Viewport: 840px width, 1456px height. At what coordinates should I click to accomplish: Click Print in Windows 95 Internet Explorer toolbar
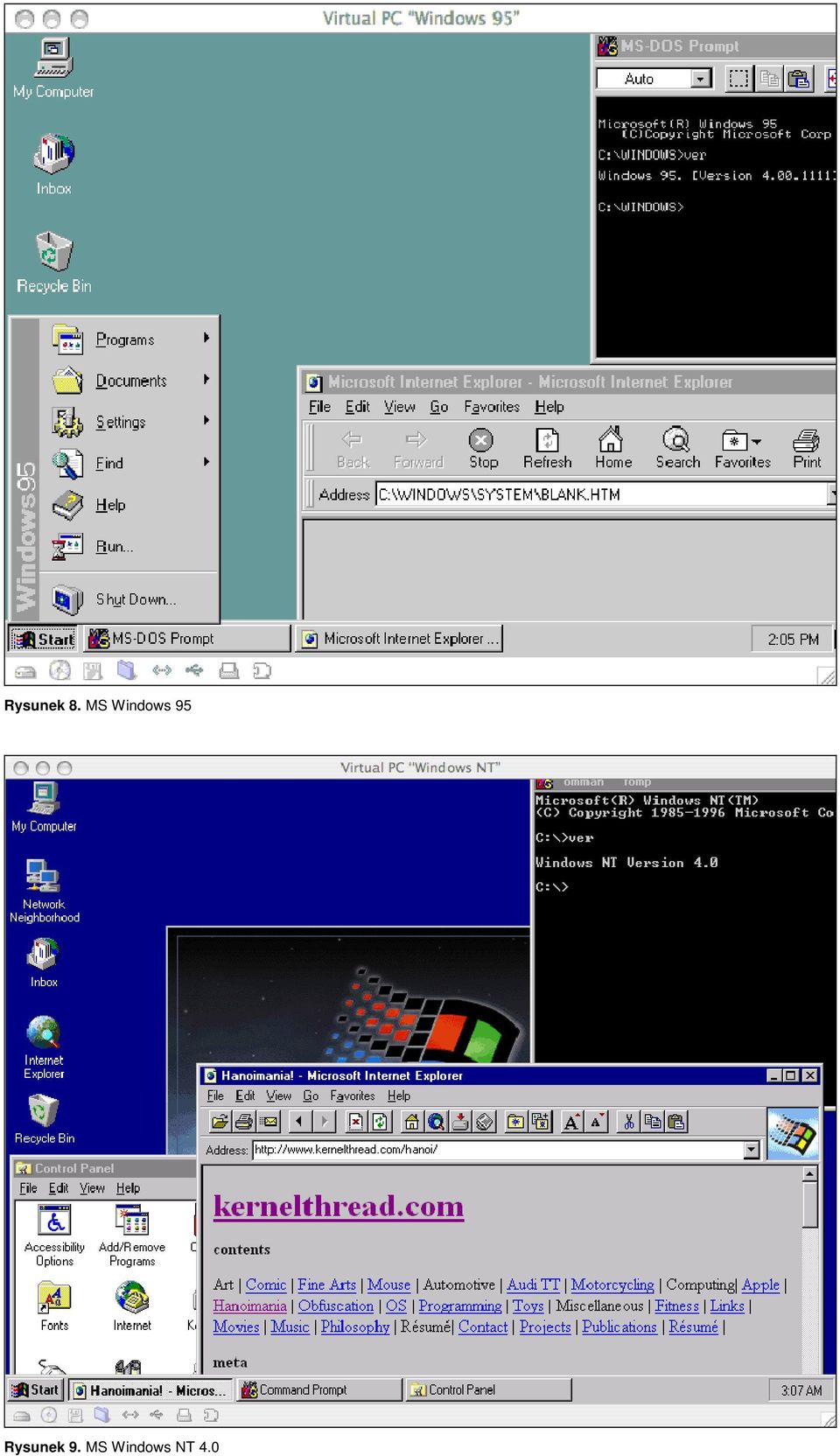807,448
